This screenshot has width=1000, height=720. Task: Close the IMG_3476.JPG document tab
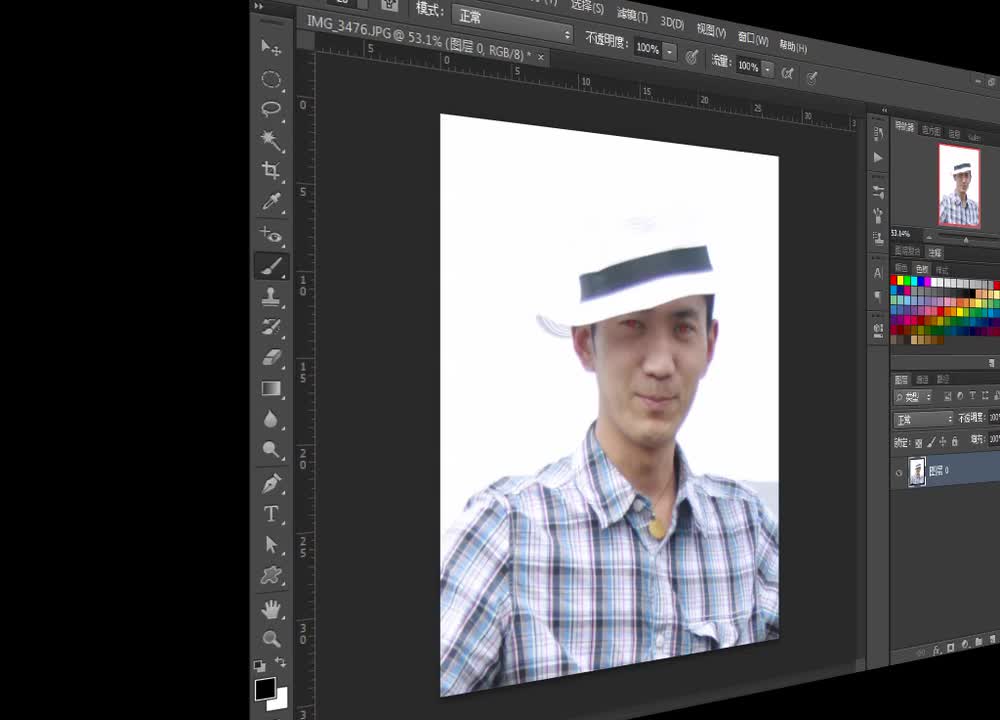(541, 57)
